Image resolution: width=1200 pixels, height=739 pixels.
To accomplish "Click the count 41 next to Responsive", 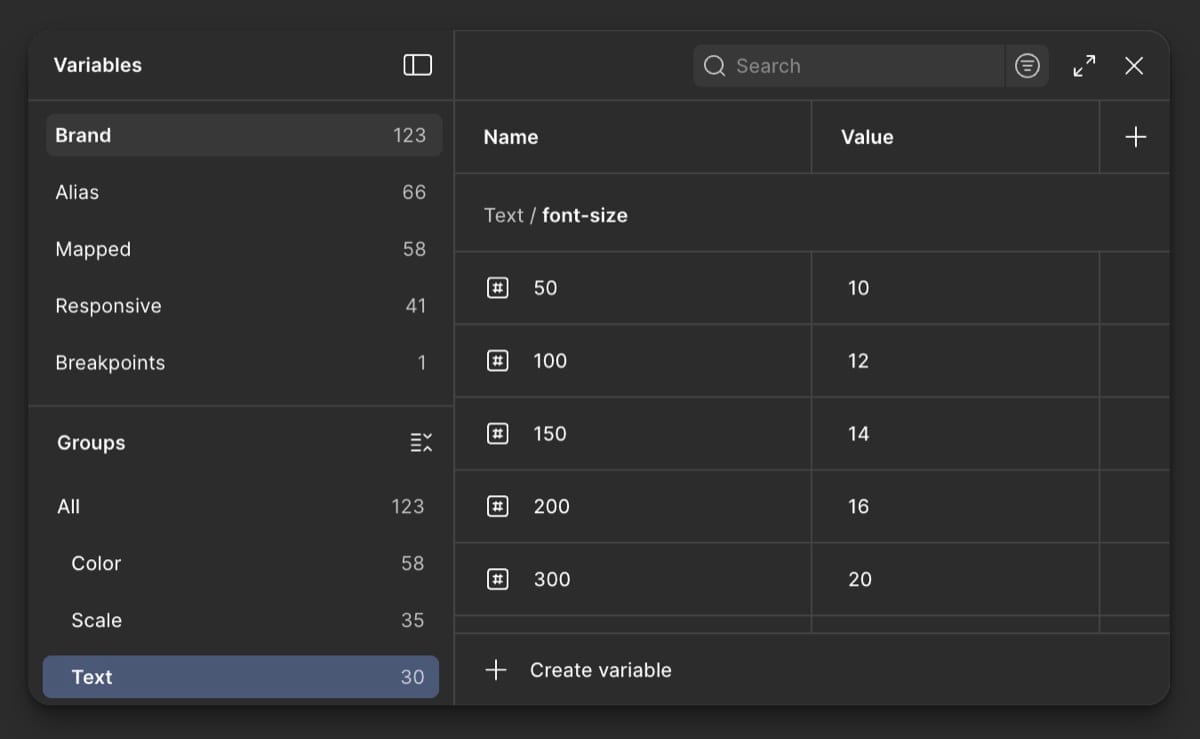I will [x=416, y=306].
